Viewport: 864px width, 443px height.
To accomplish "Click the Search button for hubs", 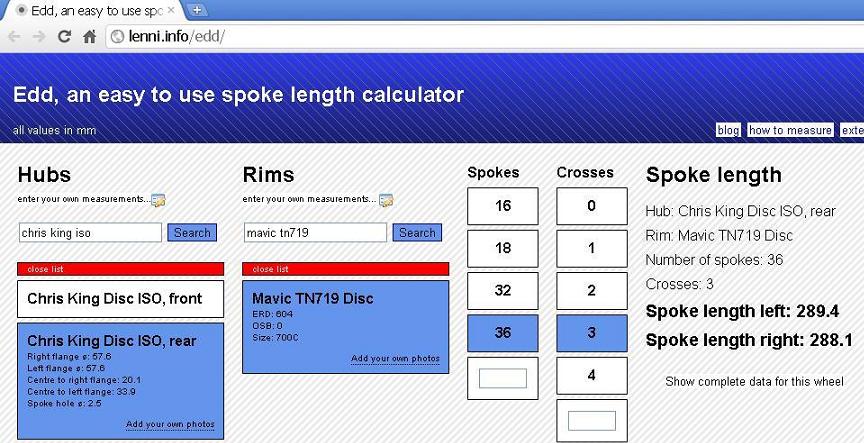I will pos(192,233).
